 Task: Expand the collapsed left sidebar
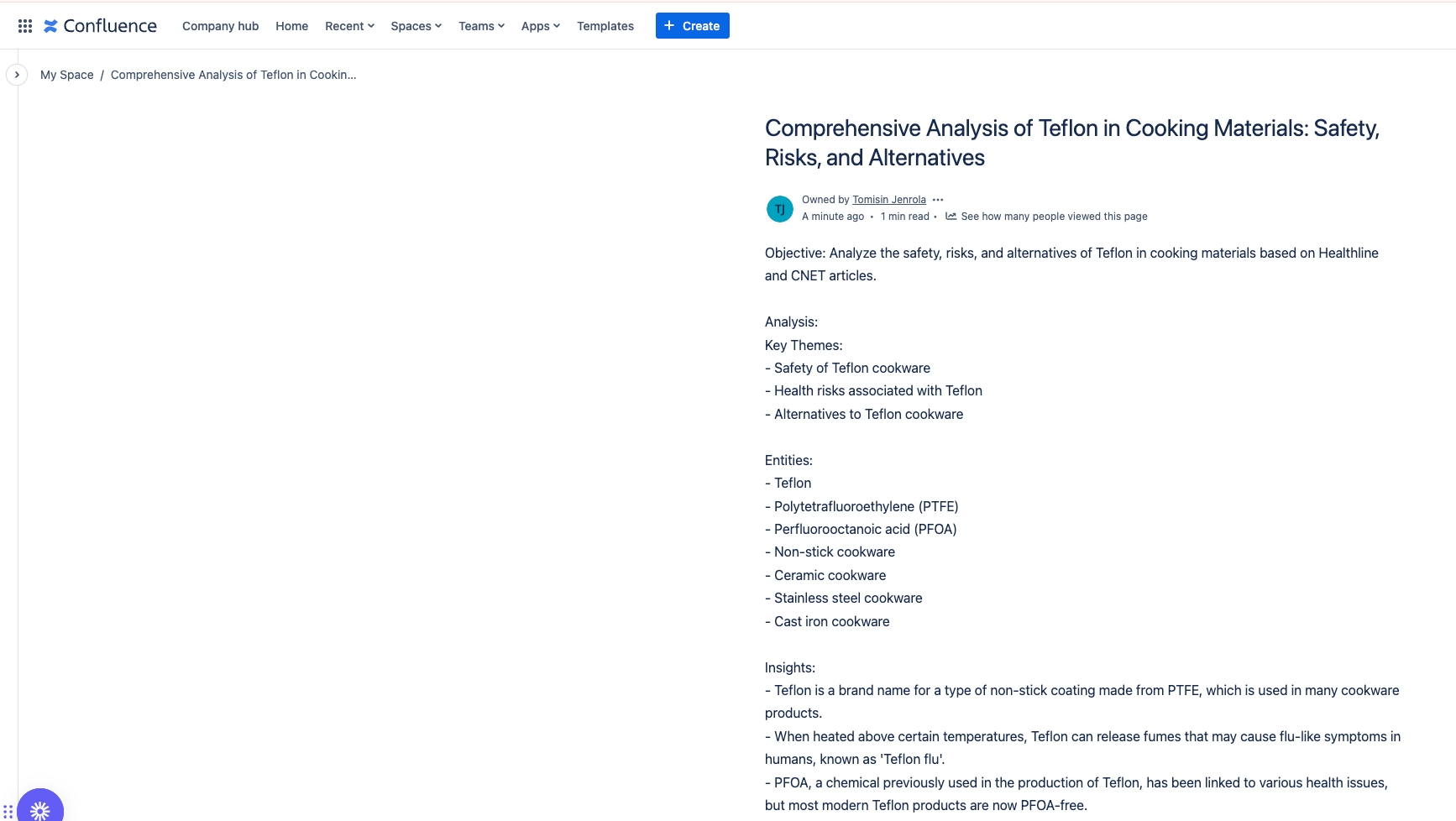click(x=17, y=75)
